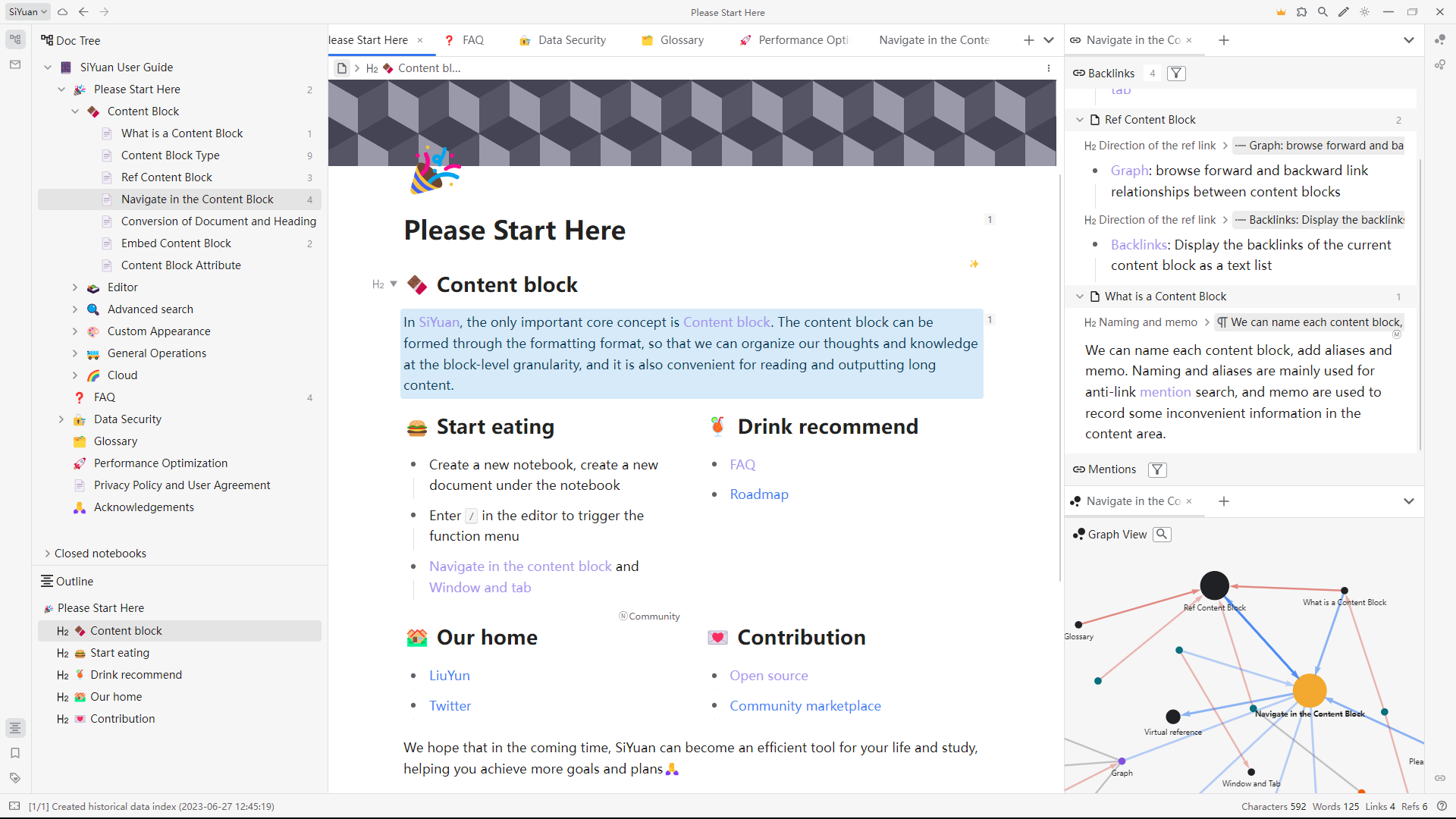This screenshot has height=819, width=1456.
Task: Switch to the Data Security tab
Action: click(x=571, y=40)
